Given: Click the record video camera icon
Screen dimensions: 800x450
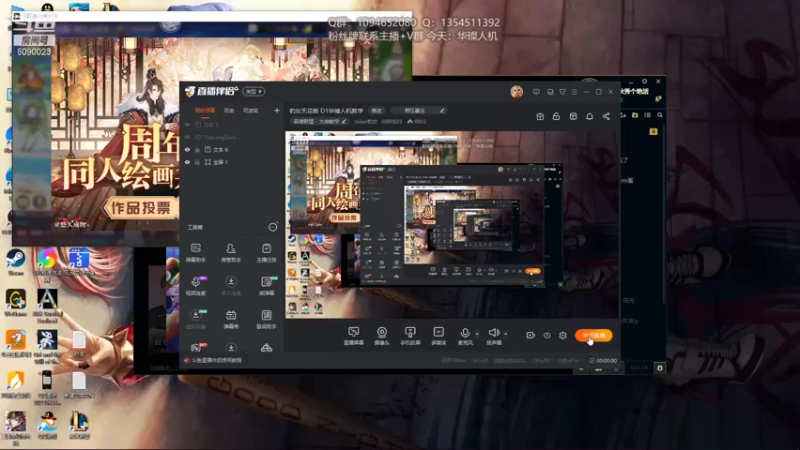Looking at the screenshot, I should [531, 335].
